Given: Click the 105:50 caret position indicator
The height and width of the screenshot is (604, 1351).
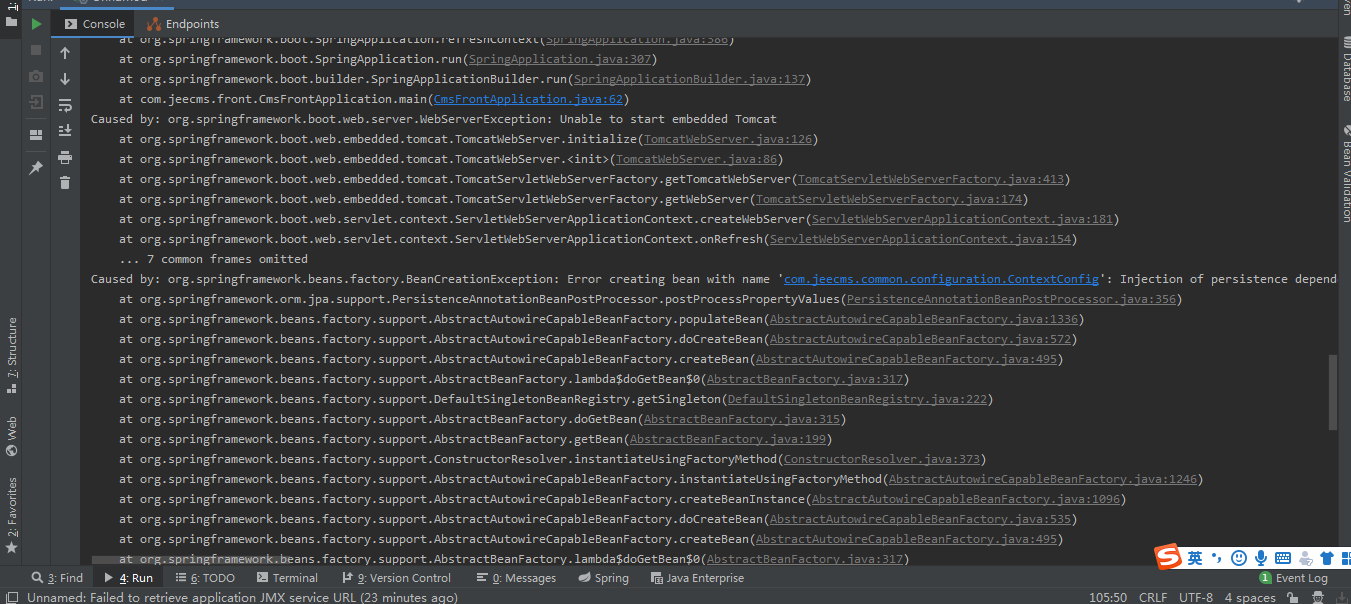Looking at the screenshot, I should pyautogui.click(x=1108, y=597).
